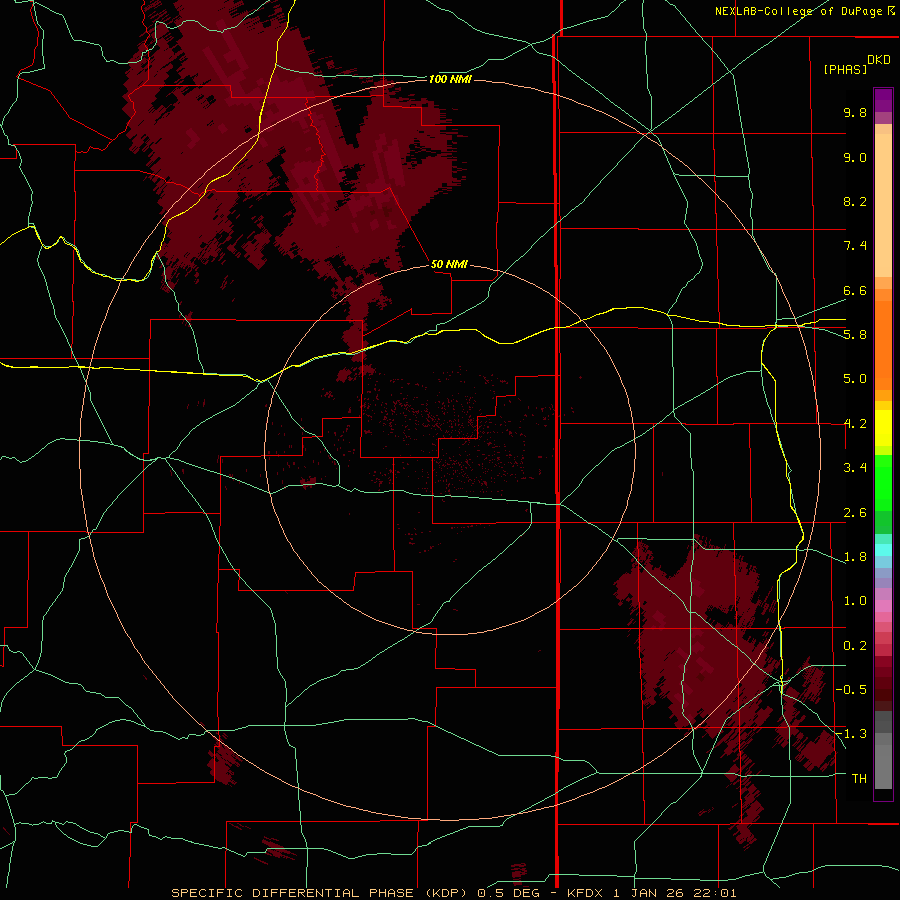Click the 1 JAN 26 22:01 timestamp
The width and height of the screenshot is (900, 900).
click(x=674, y=893)
